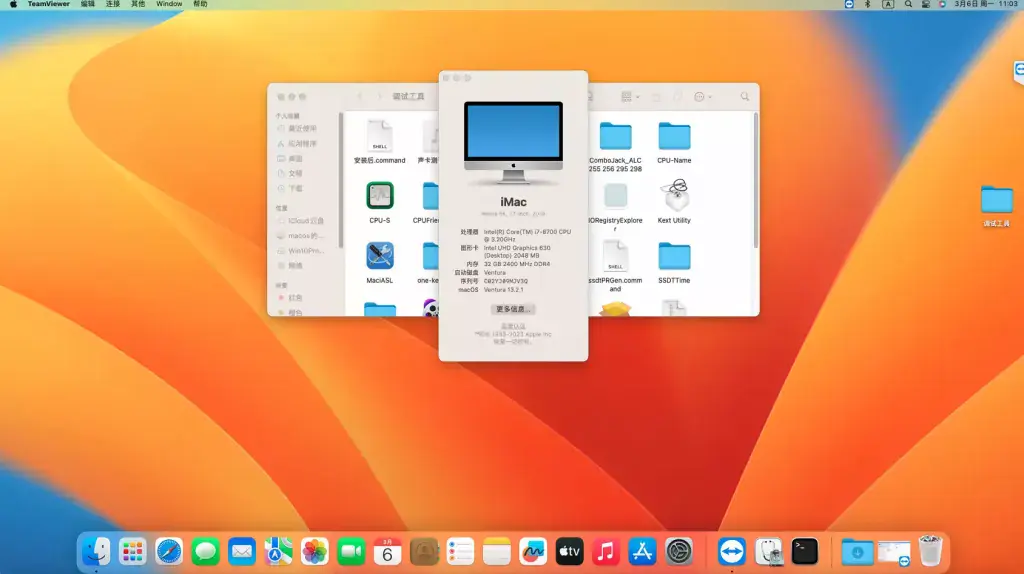Click the Finder tag toolbar icon
The image size is (1024, 574).
click(x=677, y=97)
